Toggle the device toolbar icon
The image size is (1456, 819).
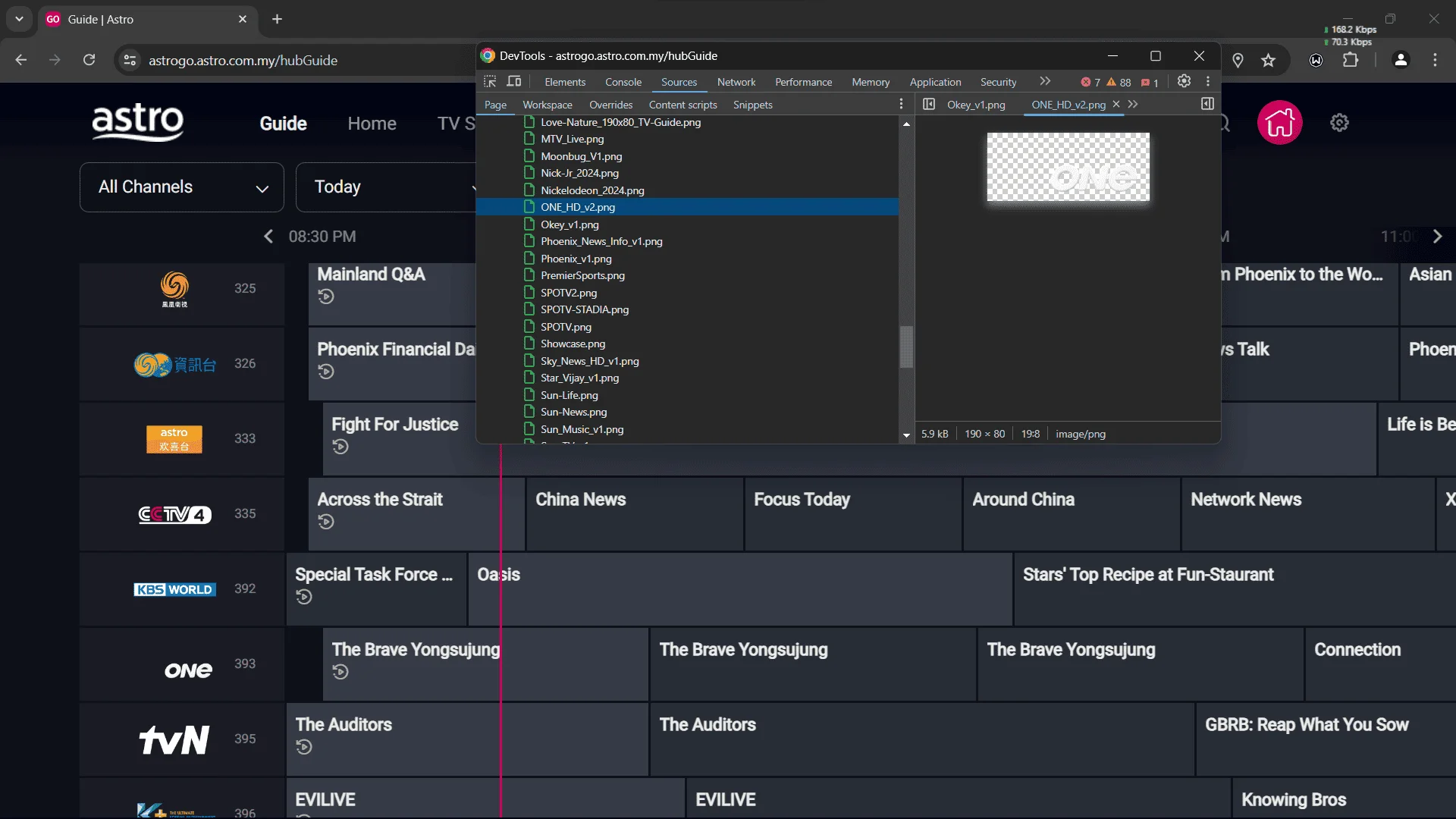click(514, 81)
